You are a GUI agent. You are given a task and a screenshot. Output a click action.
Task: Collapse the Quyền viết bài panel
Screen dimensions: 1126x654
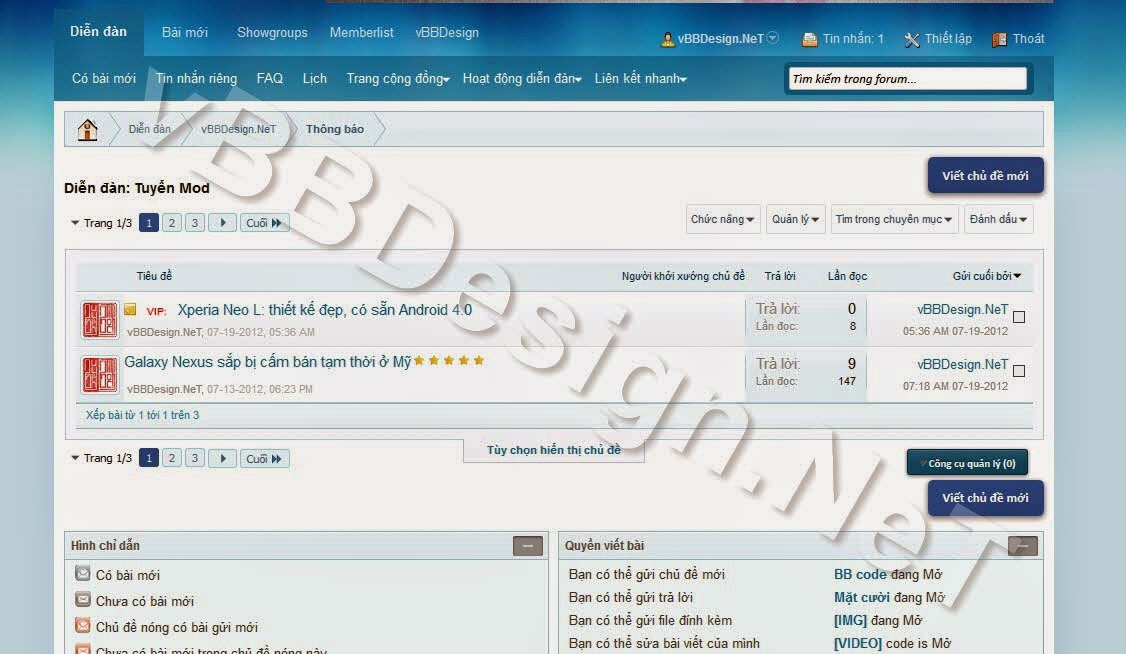(1023, 546)
